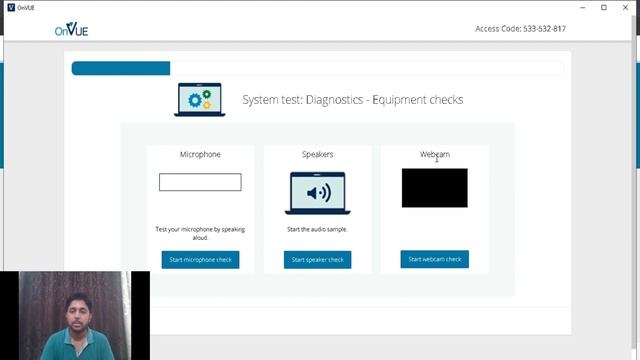The image size is (640, 360).
Task: Start the webcam check
Action: 435,259
